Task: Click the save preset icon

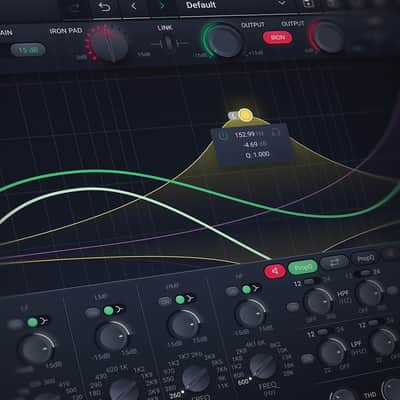Action: click(x=308, y=4)
